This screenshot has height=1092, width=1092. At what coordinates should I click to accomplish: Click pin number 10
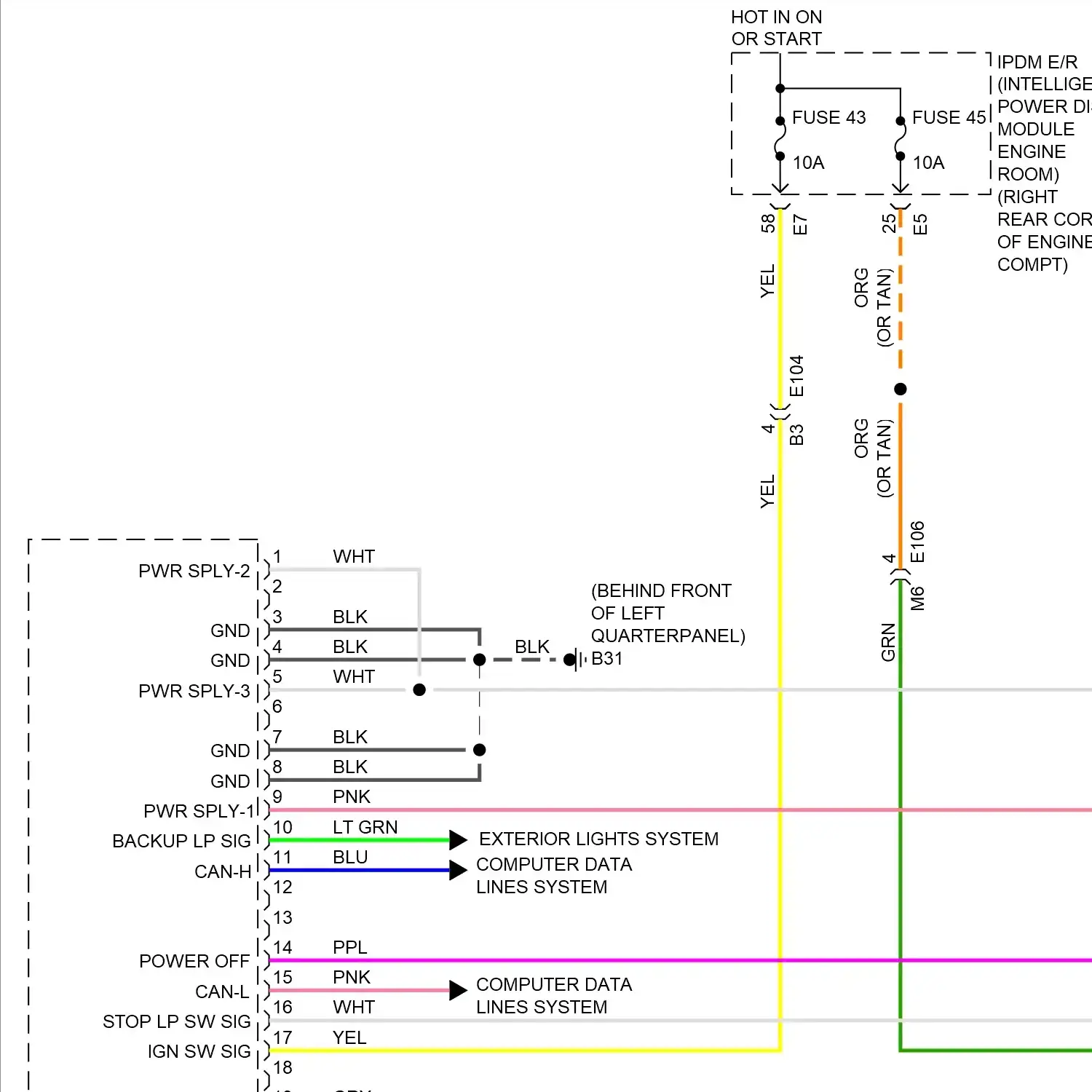[282, 827]
